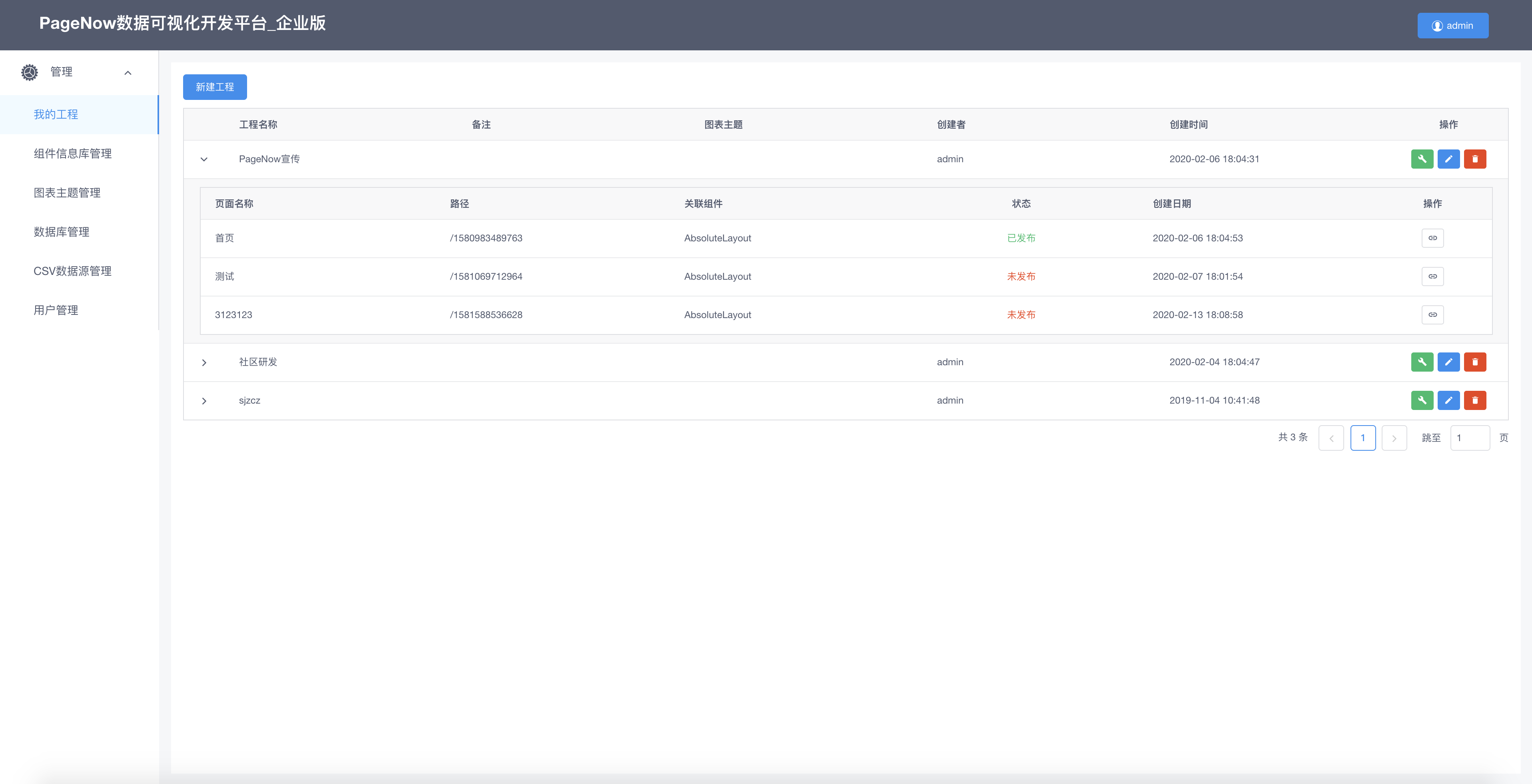
Task: Edit the sjczc project via pencil icon
Action: coord(1448,400)
